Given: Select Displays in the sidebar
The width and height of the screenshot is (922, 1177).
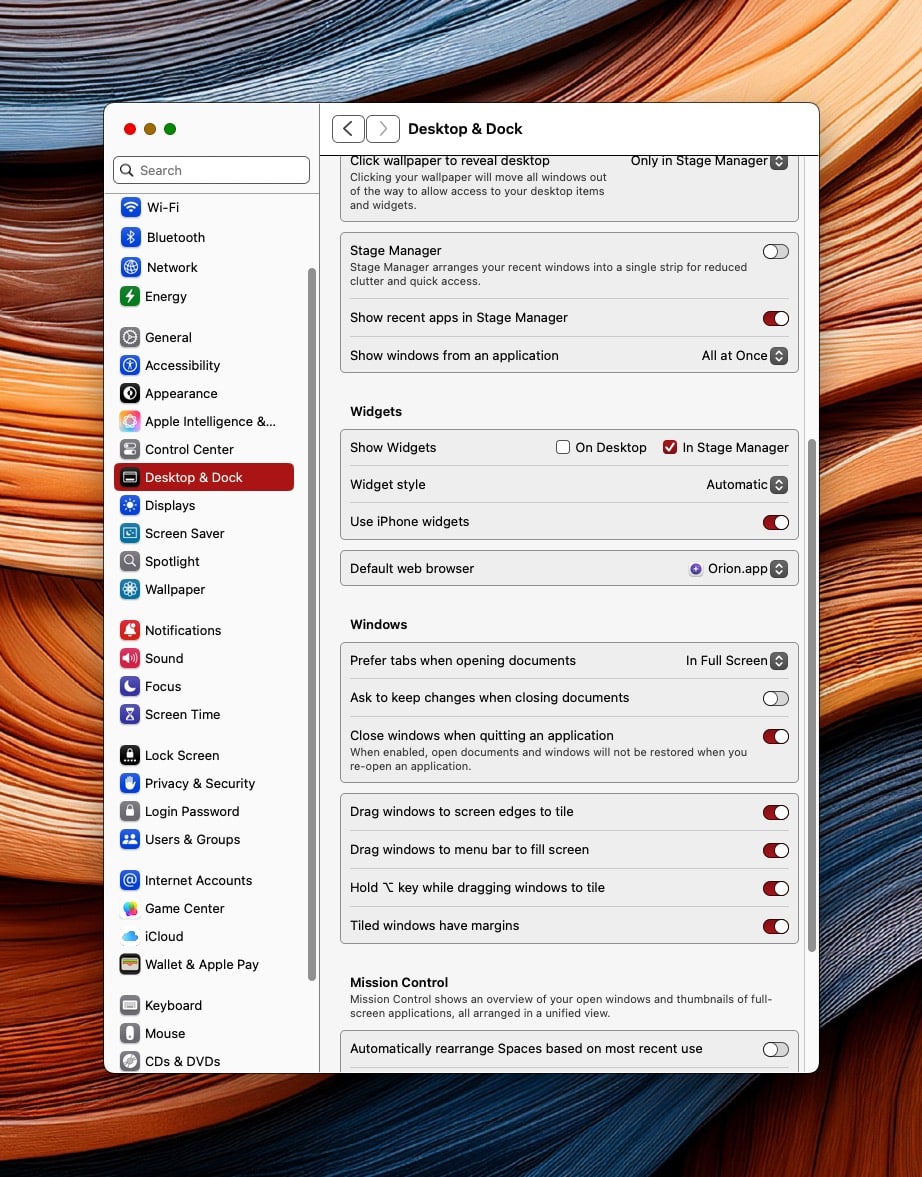Looking at the screenshot, I should click(x=170, y=506).
